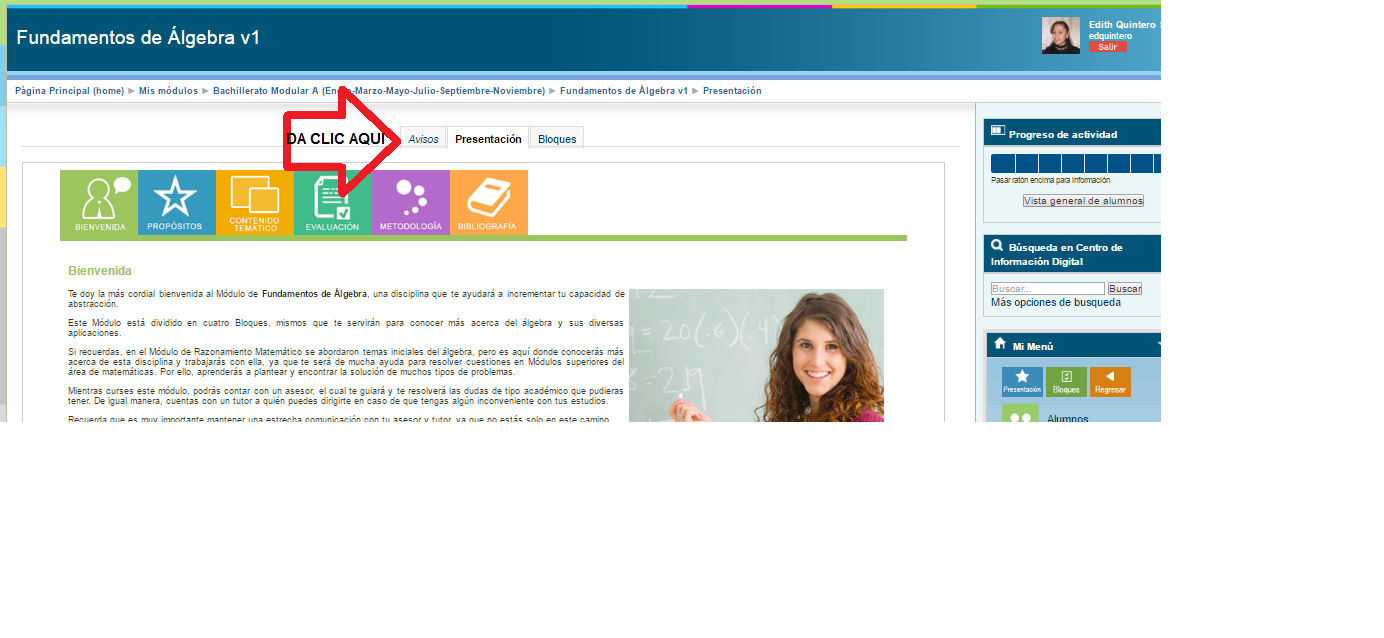Click the Vista general de alumnos button

point(1083,201)
